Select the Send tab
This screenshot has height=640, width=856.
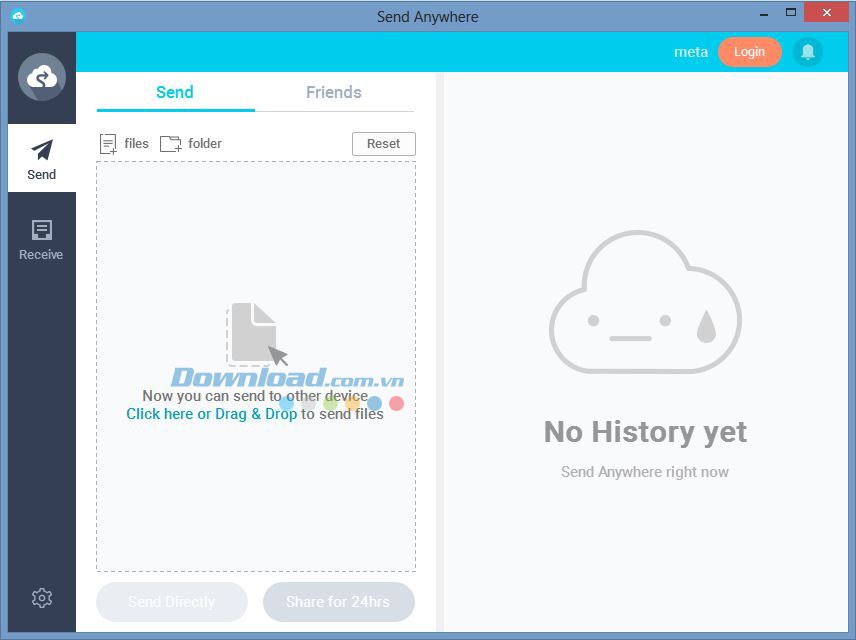click(x=174, y=92)
